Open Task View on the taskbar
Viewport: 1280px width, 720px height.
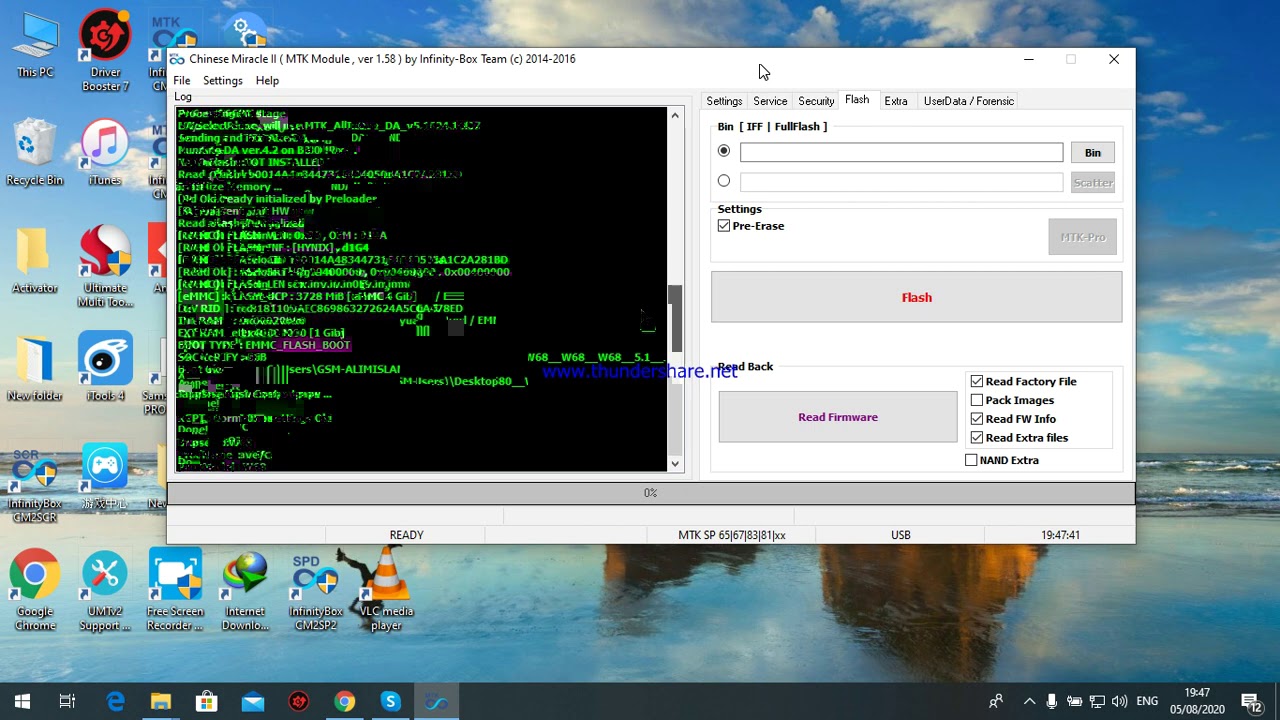(x=67, y=701)
